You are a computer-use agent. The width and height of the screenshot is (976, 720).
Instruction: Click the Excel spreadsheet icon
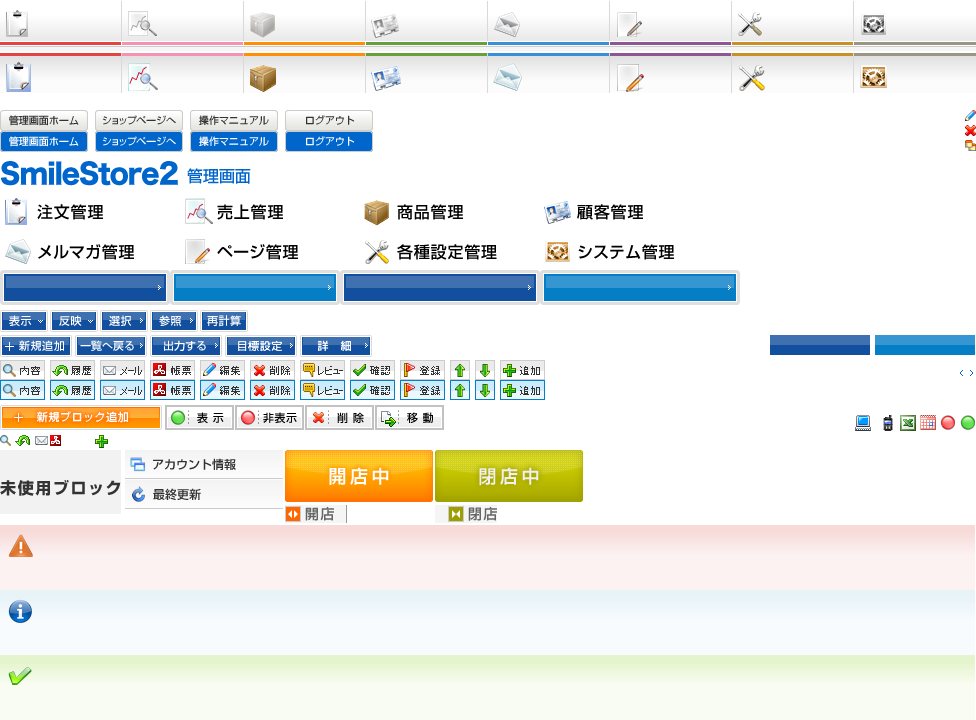908,423
